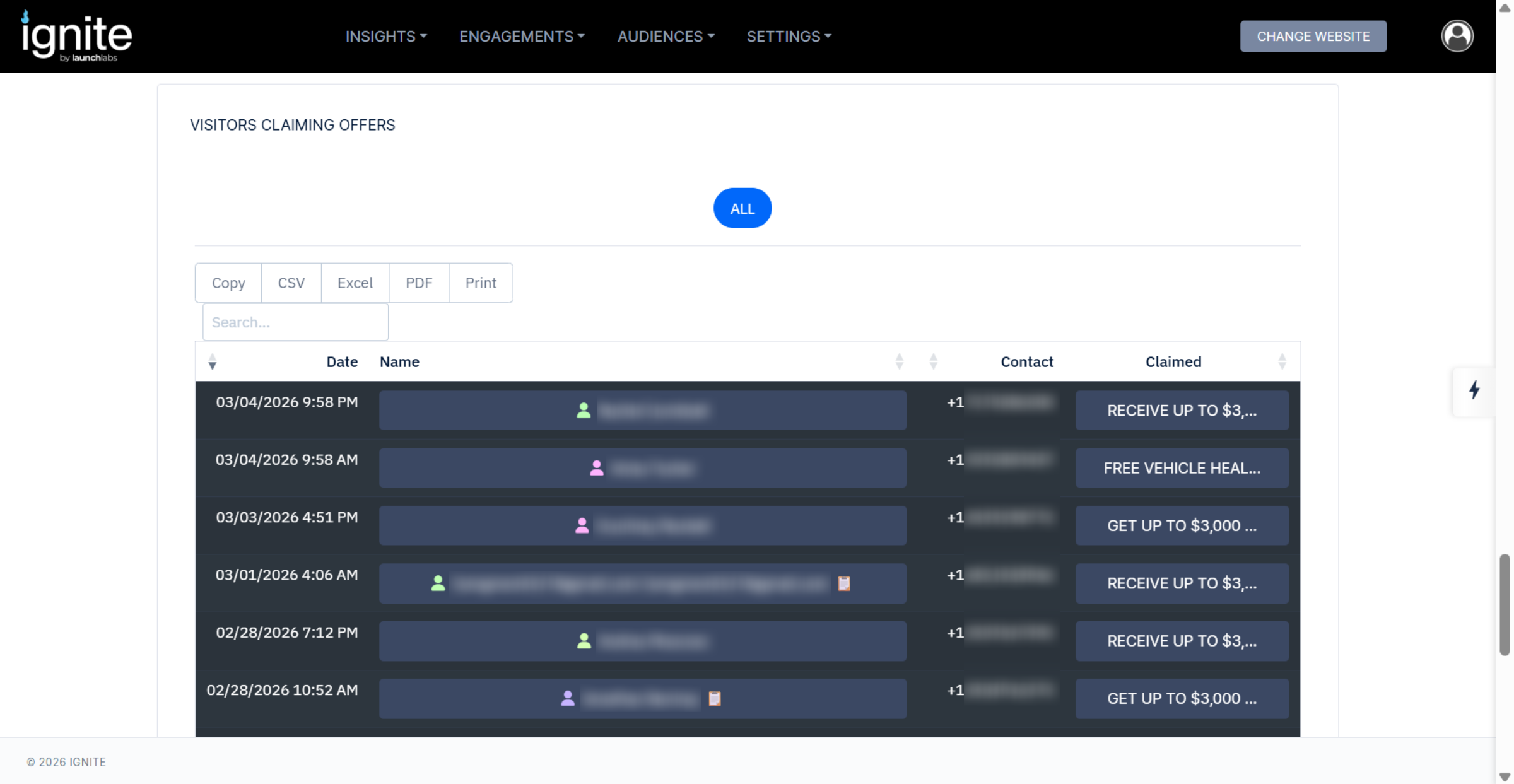Expand the Audiences dropdown menu
The height and width of the screenshot is (784, 1514).
[666, 37]
